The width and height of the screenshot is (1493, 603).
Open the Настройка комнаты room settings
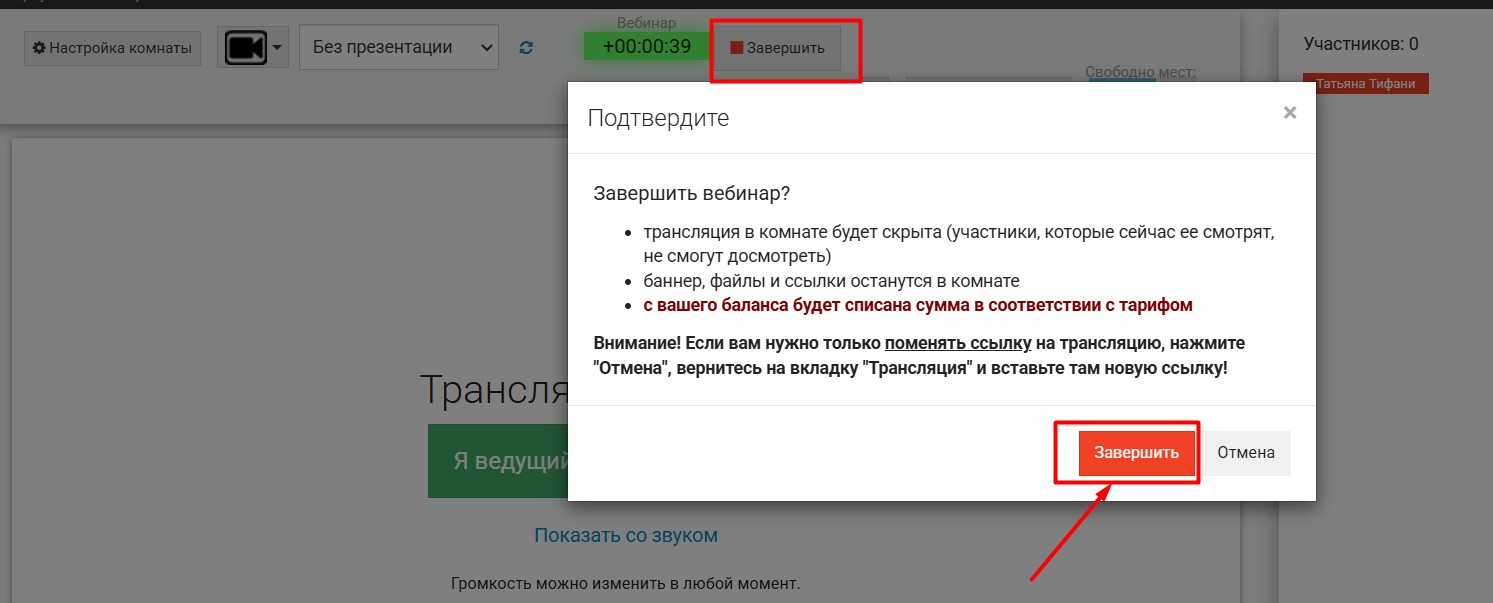pyautogui.click(x=112, y=48)
